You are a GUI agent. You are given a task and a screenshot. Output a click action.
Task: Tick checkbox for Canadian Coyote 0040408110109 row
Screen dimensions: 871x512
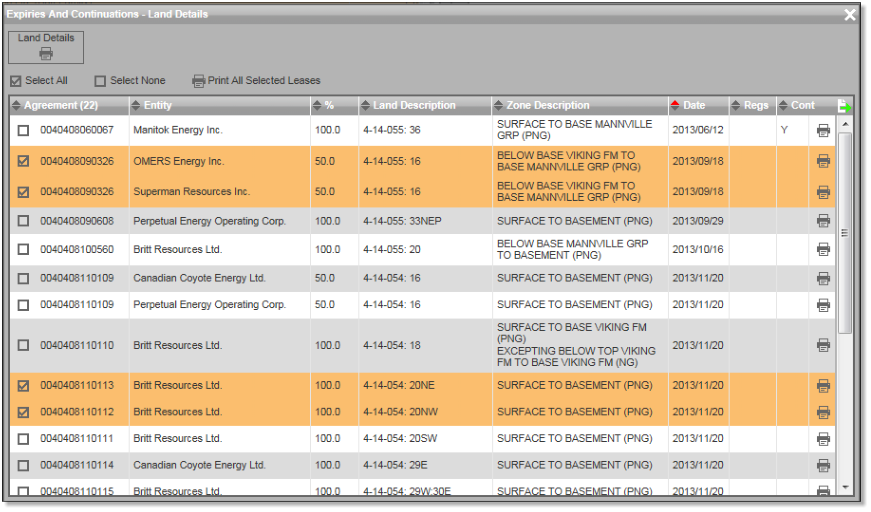pos(23,278)
